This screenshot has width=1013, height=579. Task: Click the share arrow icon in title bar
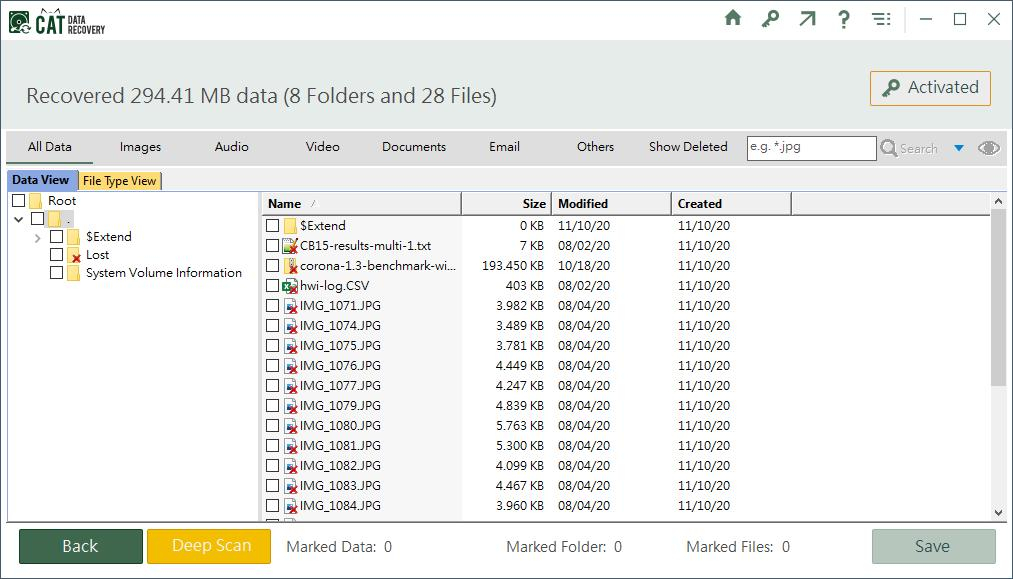click(x=807, y=18)
